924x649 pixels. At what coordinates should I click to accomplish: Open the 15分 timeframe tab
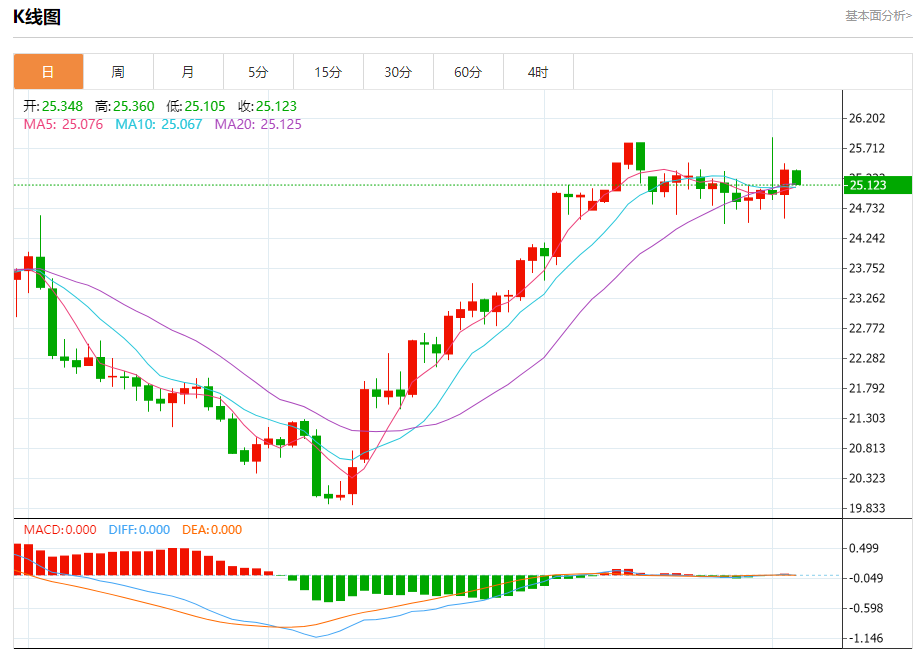[x=328, y=72]
